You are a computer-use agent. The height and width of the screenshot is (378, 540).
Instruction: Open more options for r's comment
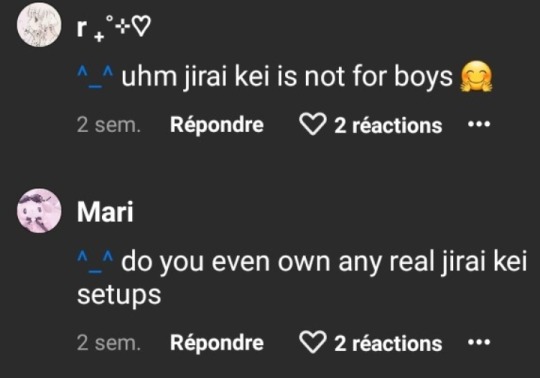pos(479,123)
